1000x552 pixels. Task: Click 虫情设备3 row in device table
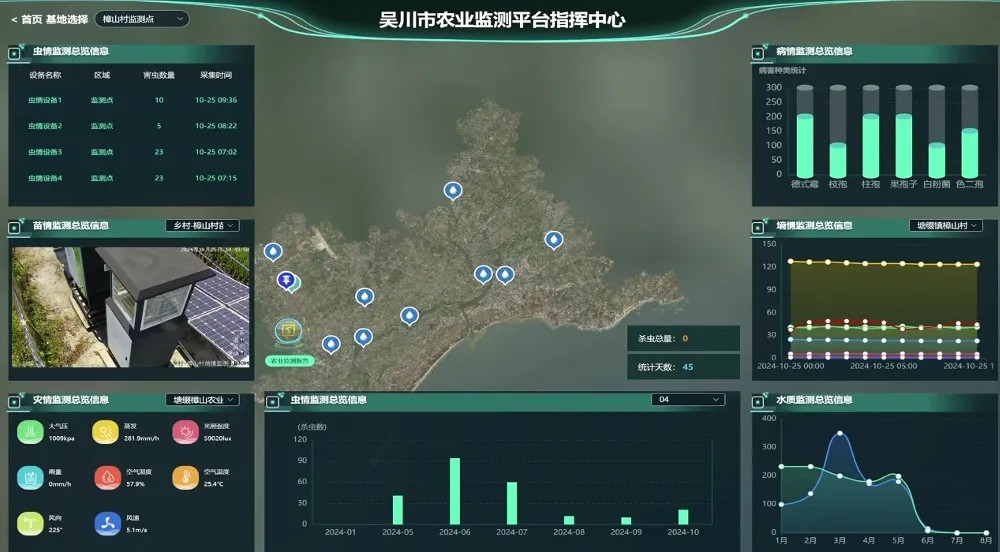click(45, 152)
